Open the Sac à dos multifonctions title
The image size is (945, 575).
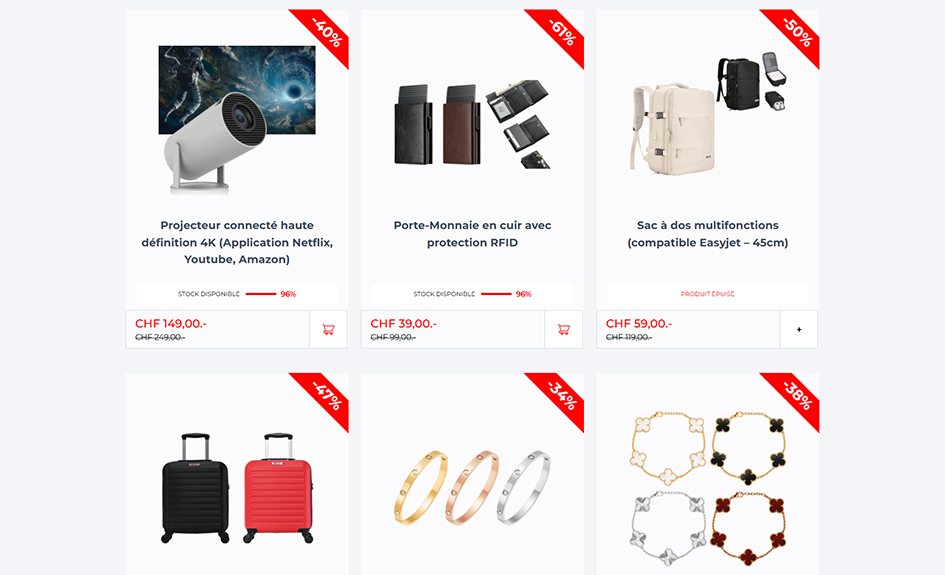pos(708,234)
